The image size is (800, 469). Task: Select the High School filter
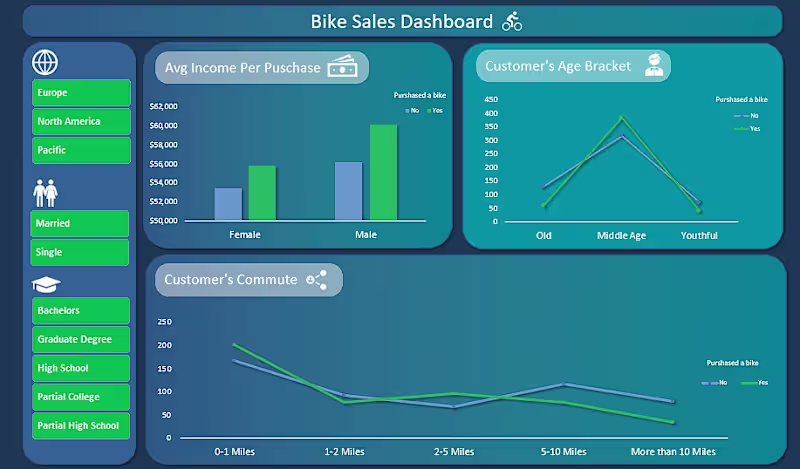tap(81, 368)
